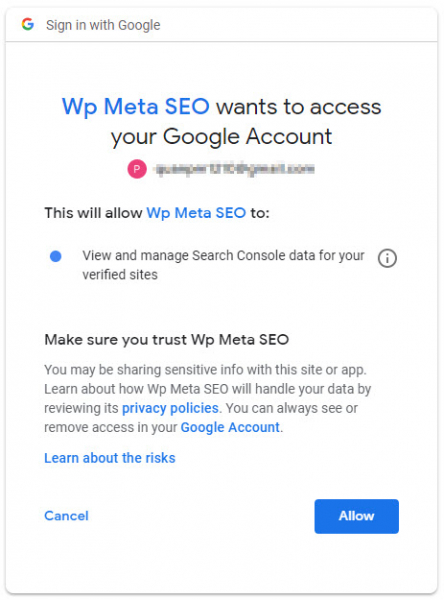This screenshot has width=444, height=600.
Task: Click the blue bullet dot next to the permission
Action: [56, 256]
